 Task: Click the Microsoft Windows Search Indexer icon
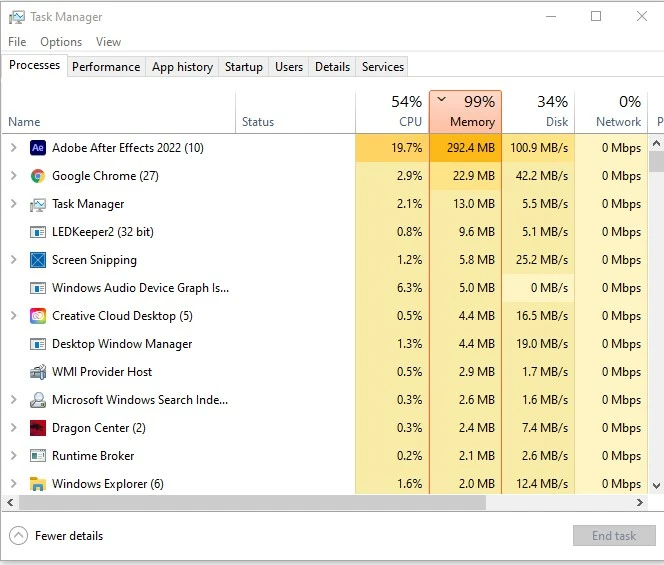38,400
